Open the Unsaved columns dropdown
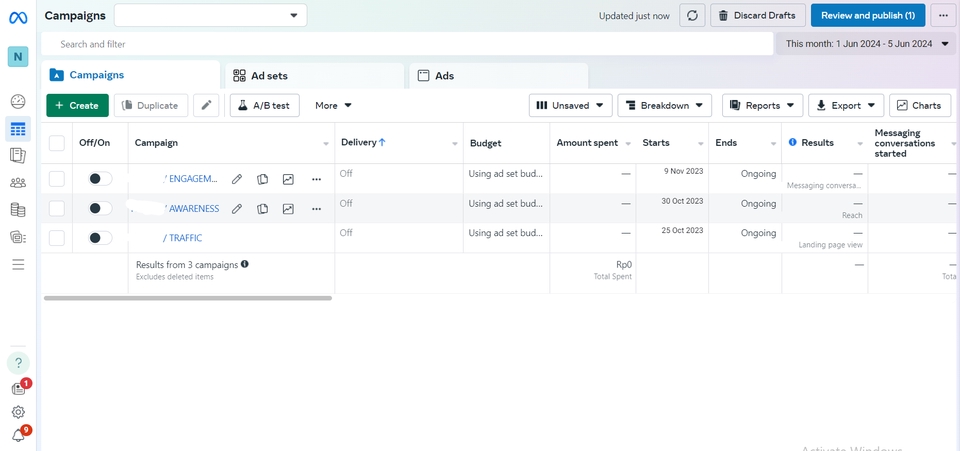 (x=571, y=105)
